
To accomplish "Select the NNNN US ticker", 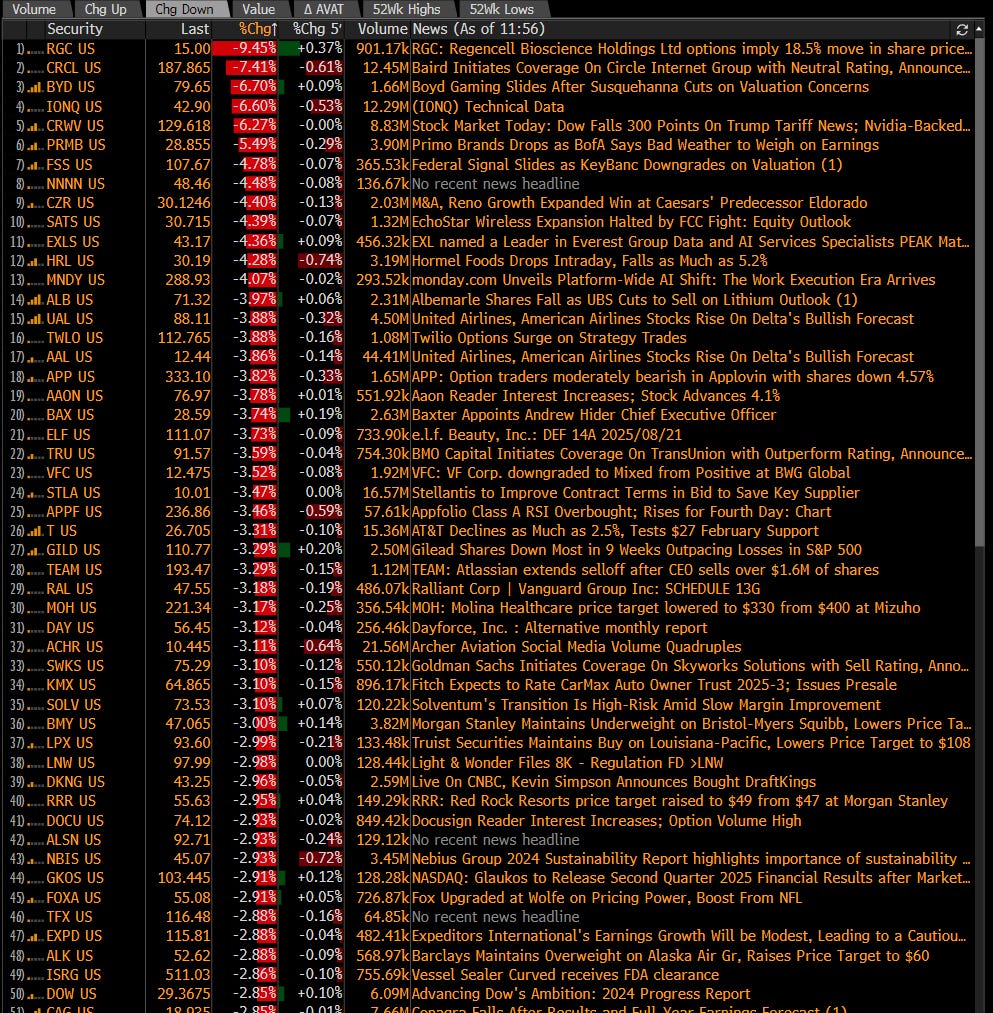I will point(75,184).
